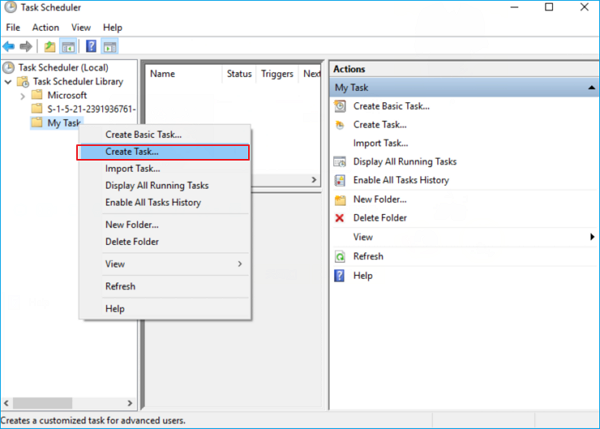Image resolution: width=600 pixels, height=429 pixels.
Task: Open View submenu in the context menu
Action: pyautogui.click(x=174, y=264)
